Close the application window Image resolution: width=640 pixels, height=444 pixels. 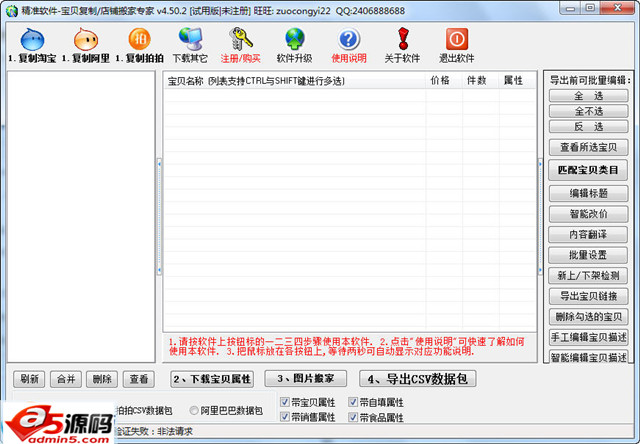pyautogui.click(x=618, y=8)
